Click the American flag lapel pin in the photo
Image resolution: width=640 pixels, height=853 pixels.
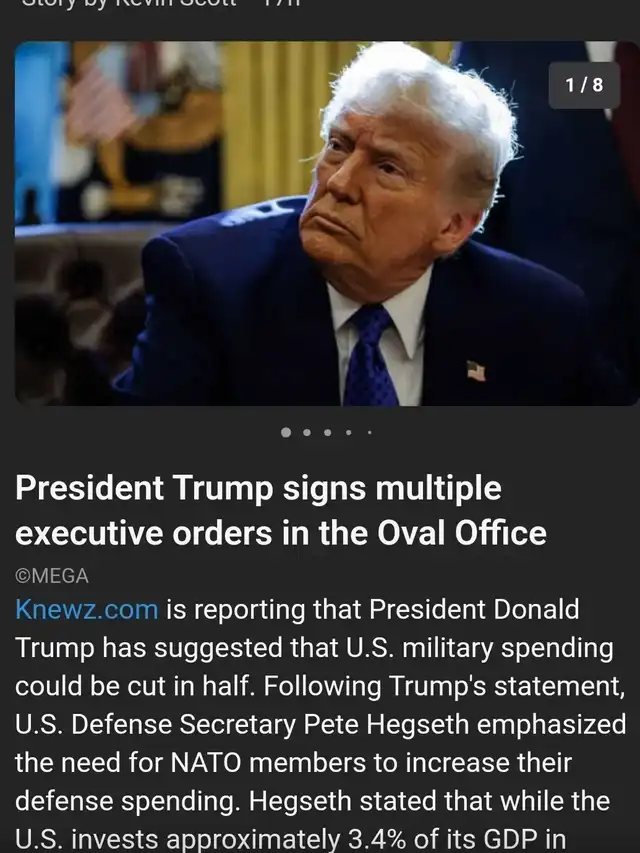tap(476, 370)
